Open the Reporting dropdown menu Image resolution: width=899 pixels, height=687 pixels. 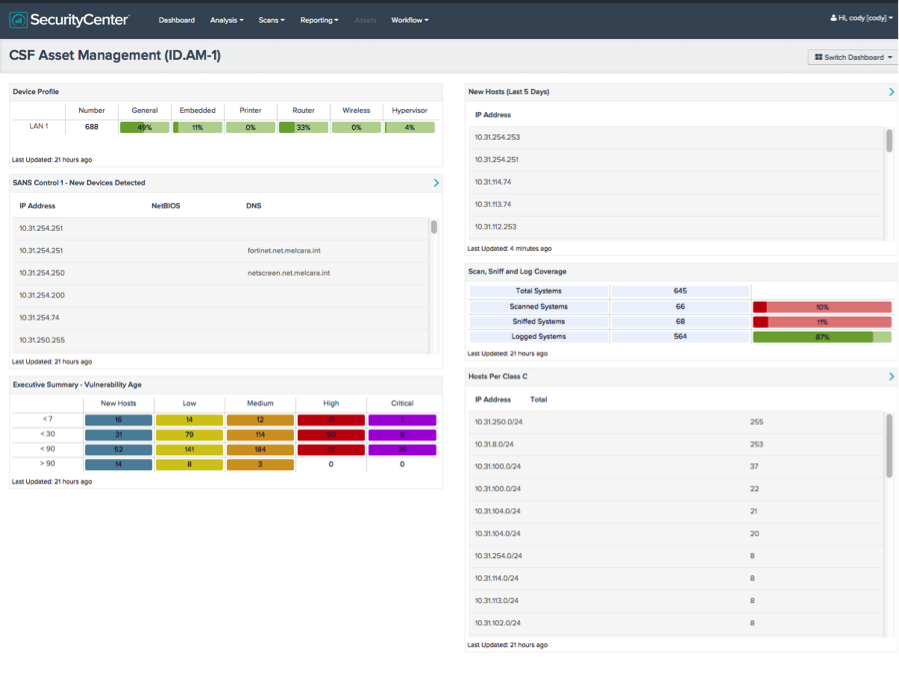[x=319, y=20]
